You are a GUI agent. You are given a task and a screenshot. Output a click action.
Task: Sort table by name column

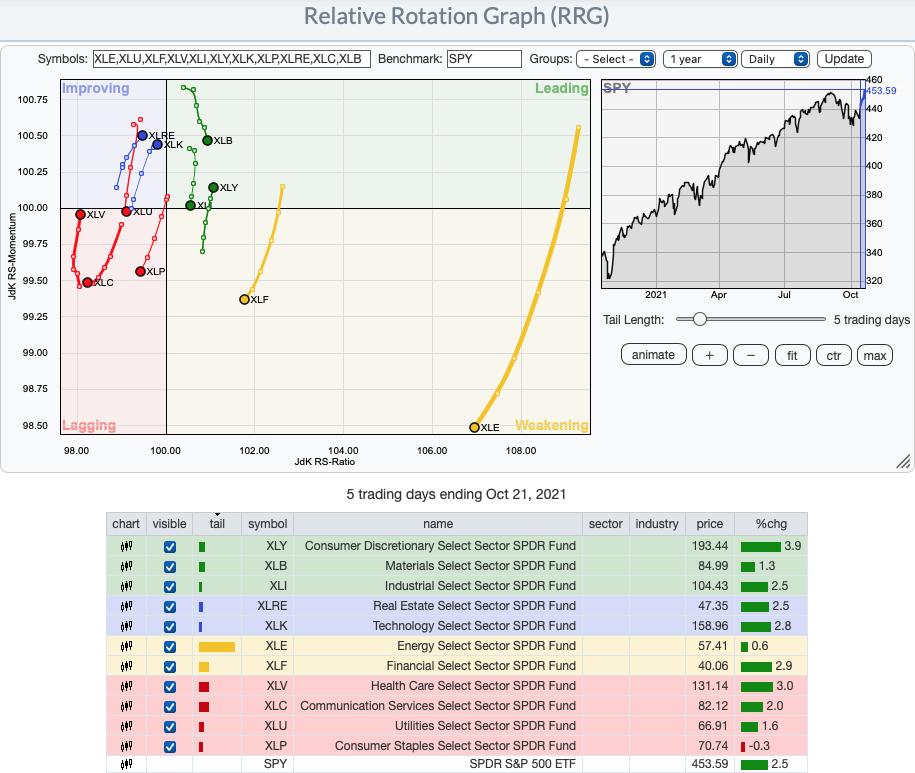click(438, 524)
